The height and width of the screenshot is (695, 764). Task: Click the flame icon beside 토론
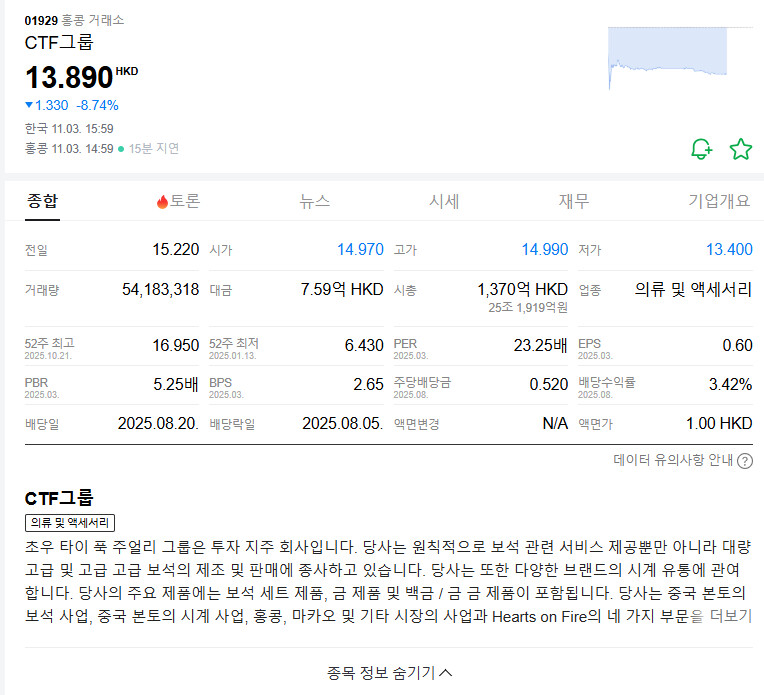tap(162, 201)
